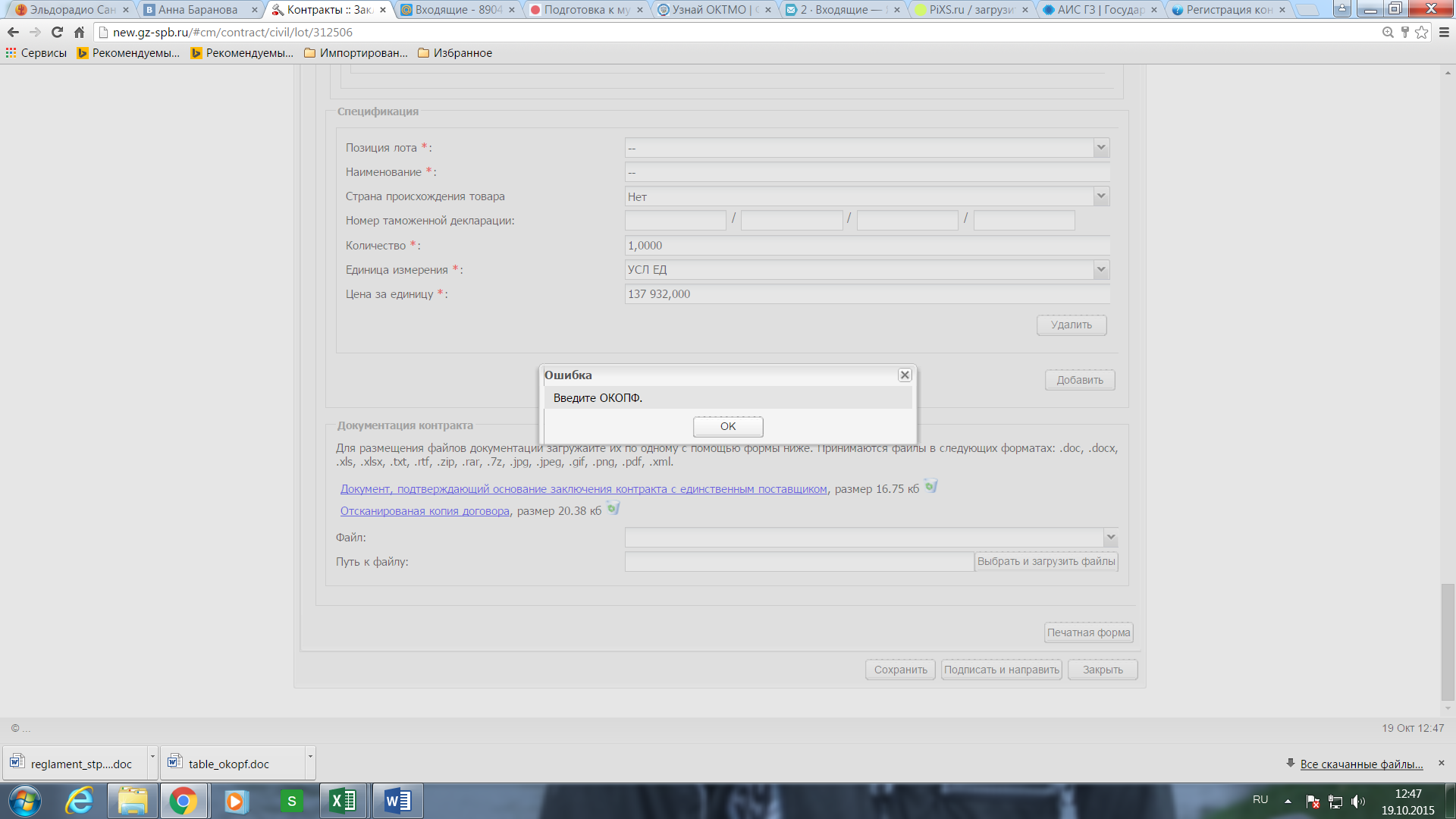Open Windows Start menu
Screen dimensions: 1456x819
click(x=24, y=801)
